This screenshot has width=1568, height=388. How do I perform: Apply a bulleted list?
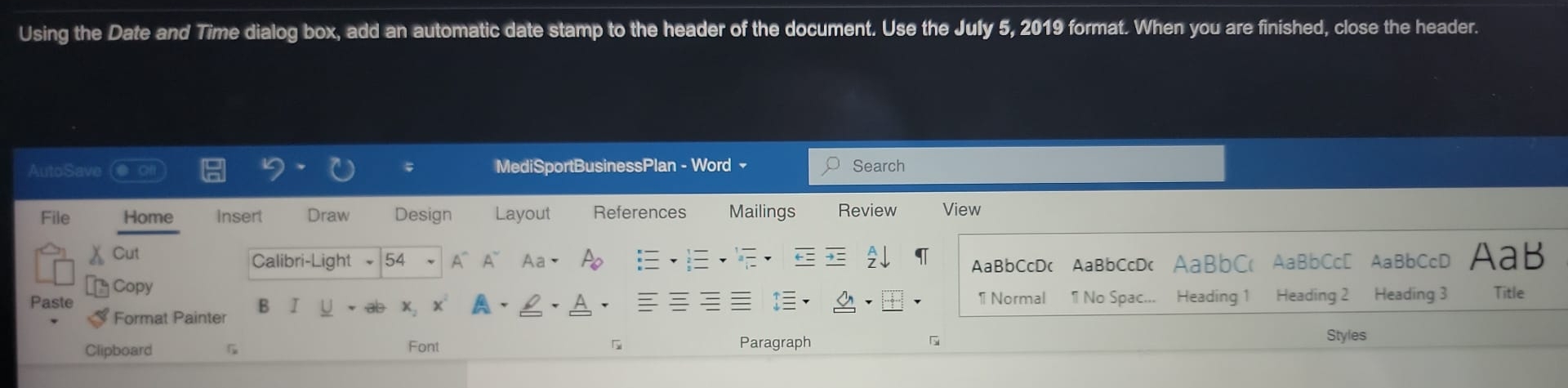(648, 260)
